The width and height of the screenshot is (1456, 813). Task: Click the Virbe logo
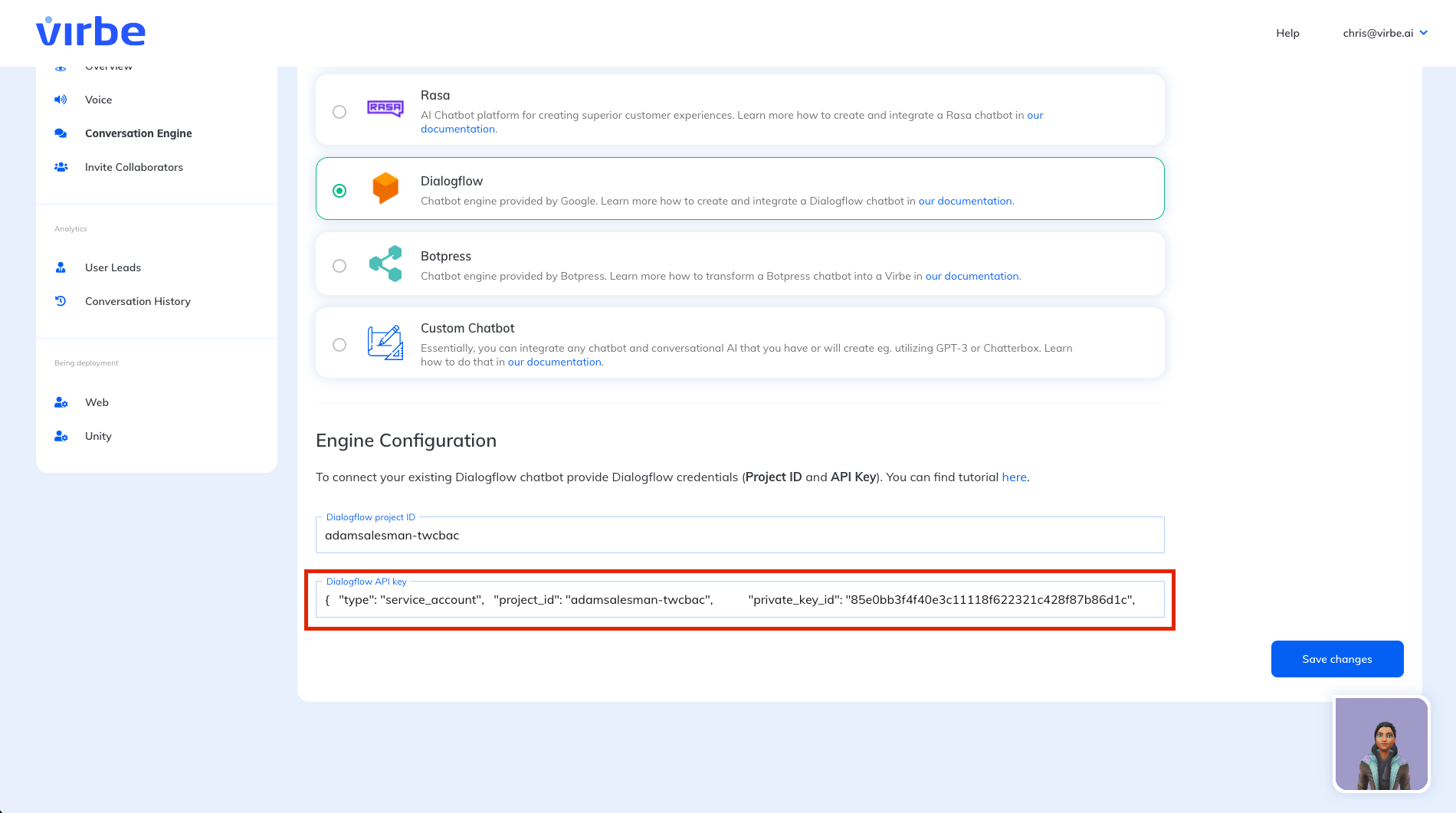click(x=90, y=31)
